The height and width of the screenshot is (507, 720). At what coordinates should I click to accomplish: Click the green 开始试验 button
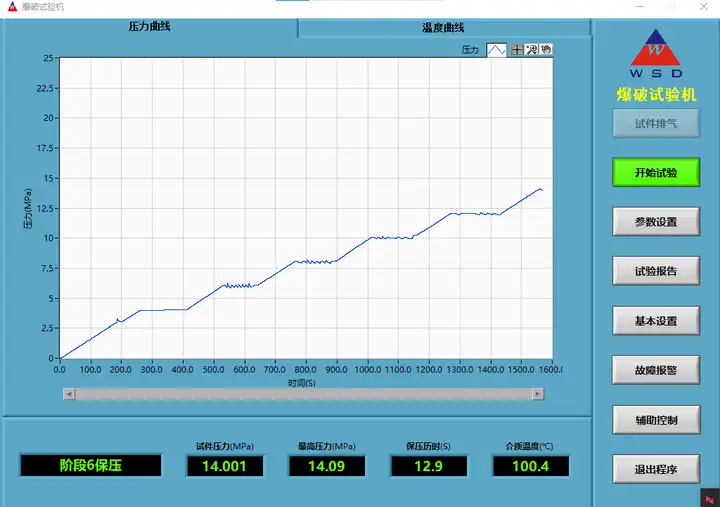[x=656, y=172]
